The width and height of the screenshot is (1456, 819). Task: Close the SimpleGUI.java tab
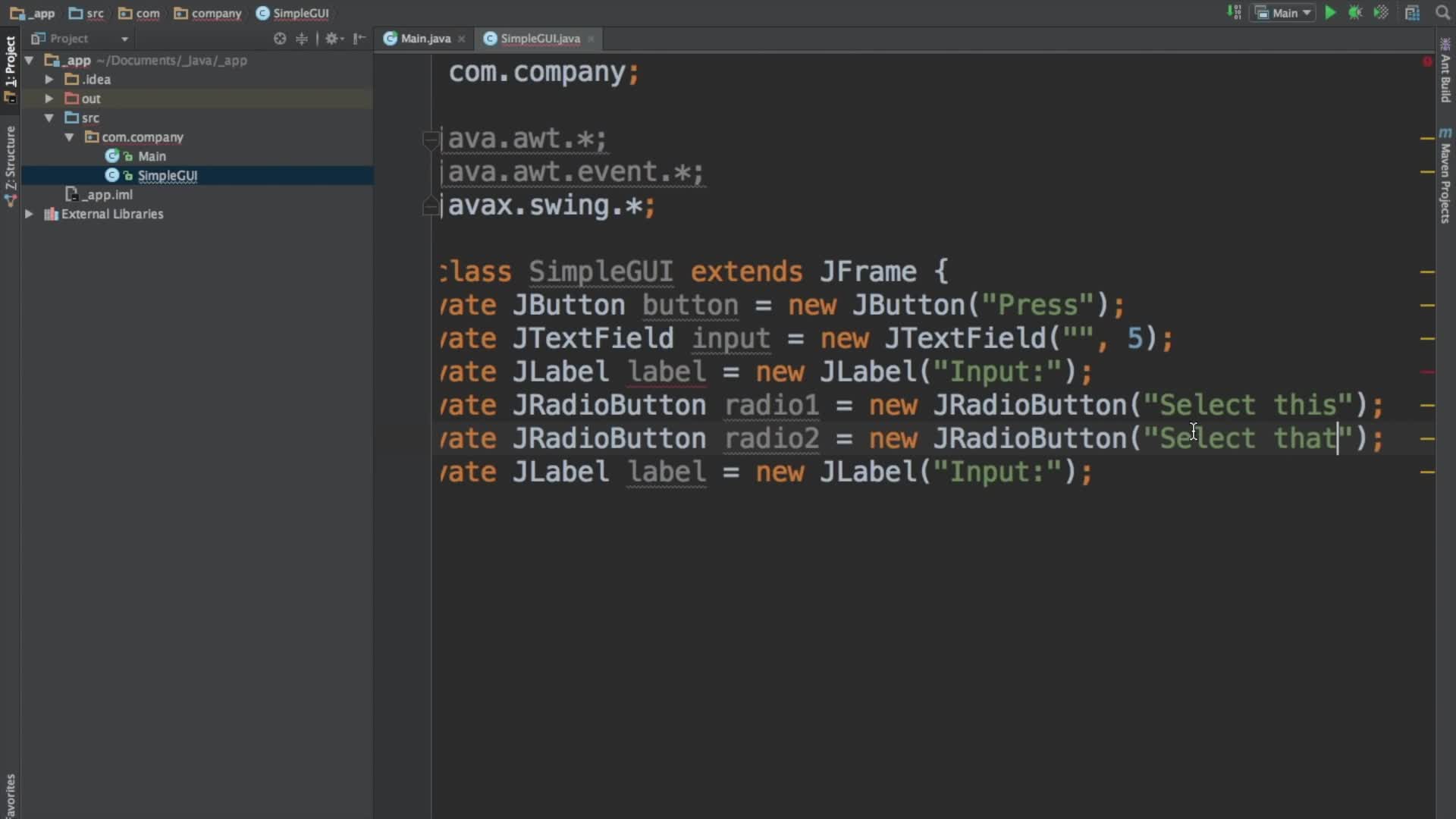pos(591,39)
